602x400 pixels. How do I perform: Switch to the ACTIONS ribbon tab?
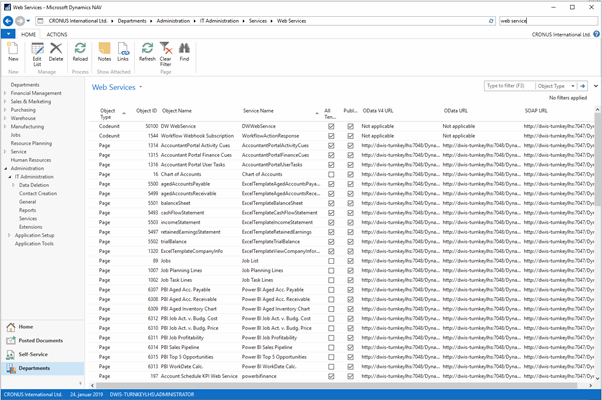click(57, 34)
